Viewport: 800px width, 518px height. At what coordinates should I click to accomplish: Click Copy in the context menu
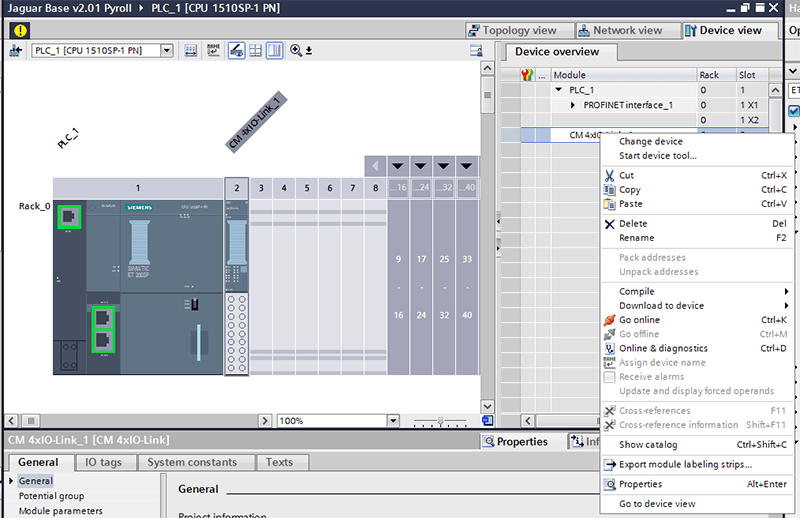(697, 190)
